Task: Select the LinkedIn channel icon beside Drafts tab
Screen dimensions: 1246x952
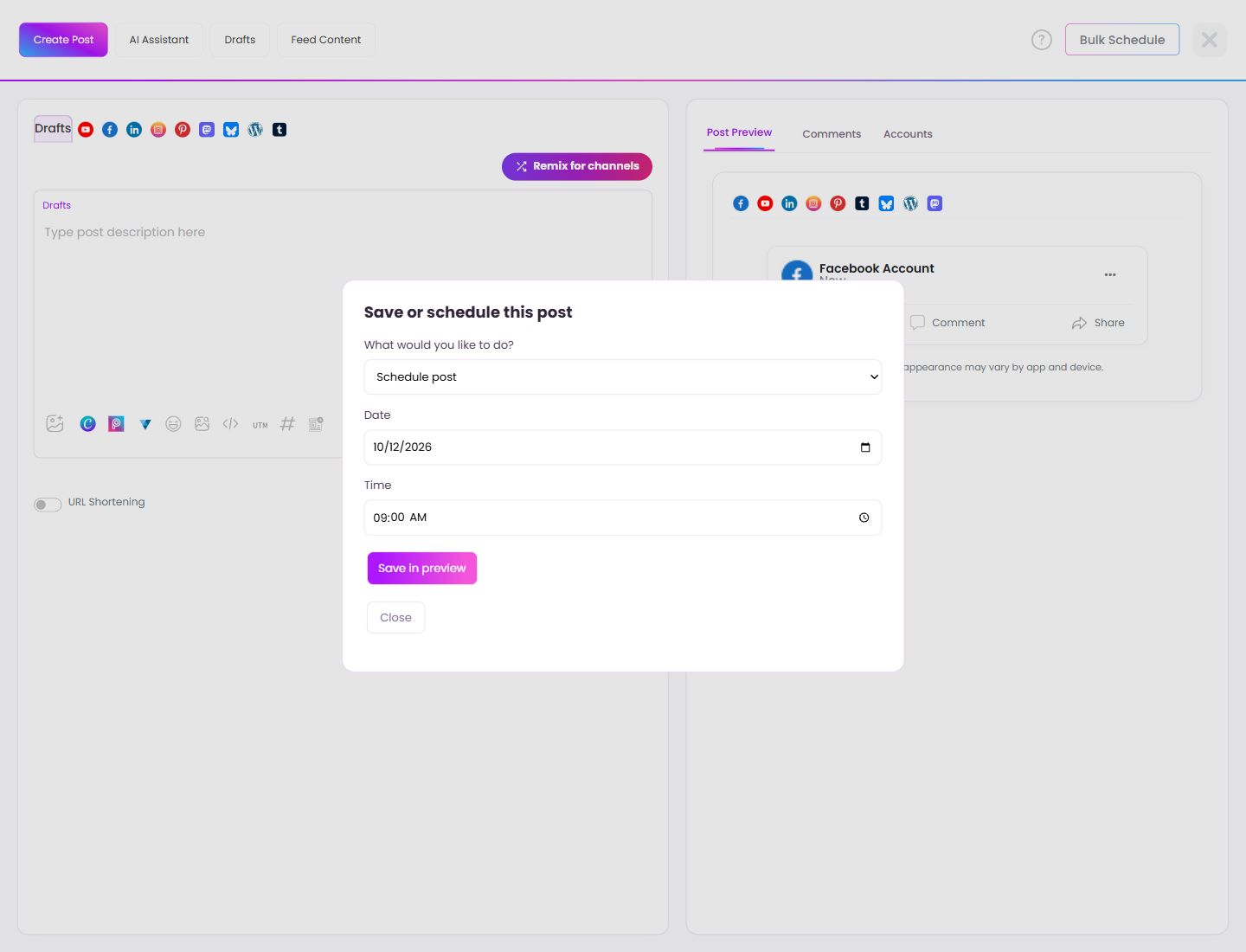Action: point(134,130)
